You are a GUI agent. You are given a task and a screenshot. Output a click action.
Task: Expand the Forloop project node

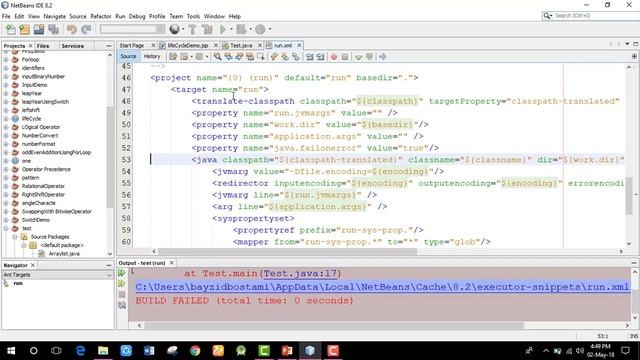pyautogui.click(x=6, y=60)
